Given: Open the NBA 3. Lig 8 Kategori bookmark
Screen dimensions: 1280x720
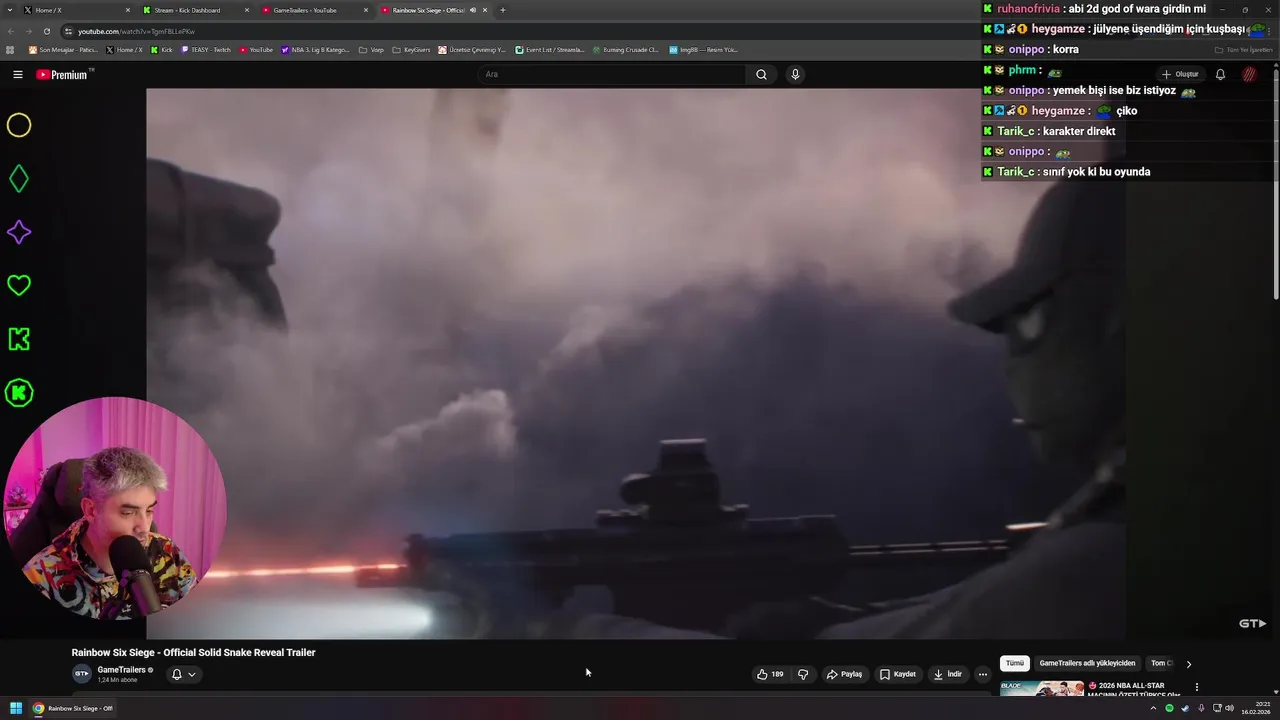Looking at the screenshot, I should click(315, 49).
